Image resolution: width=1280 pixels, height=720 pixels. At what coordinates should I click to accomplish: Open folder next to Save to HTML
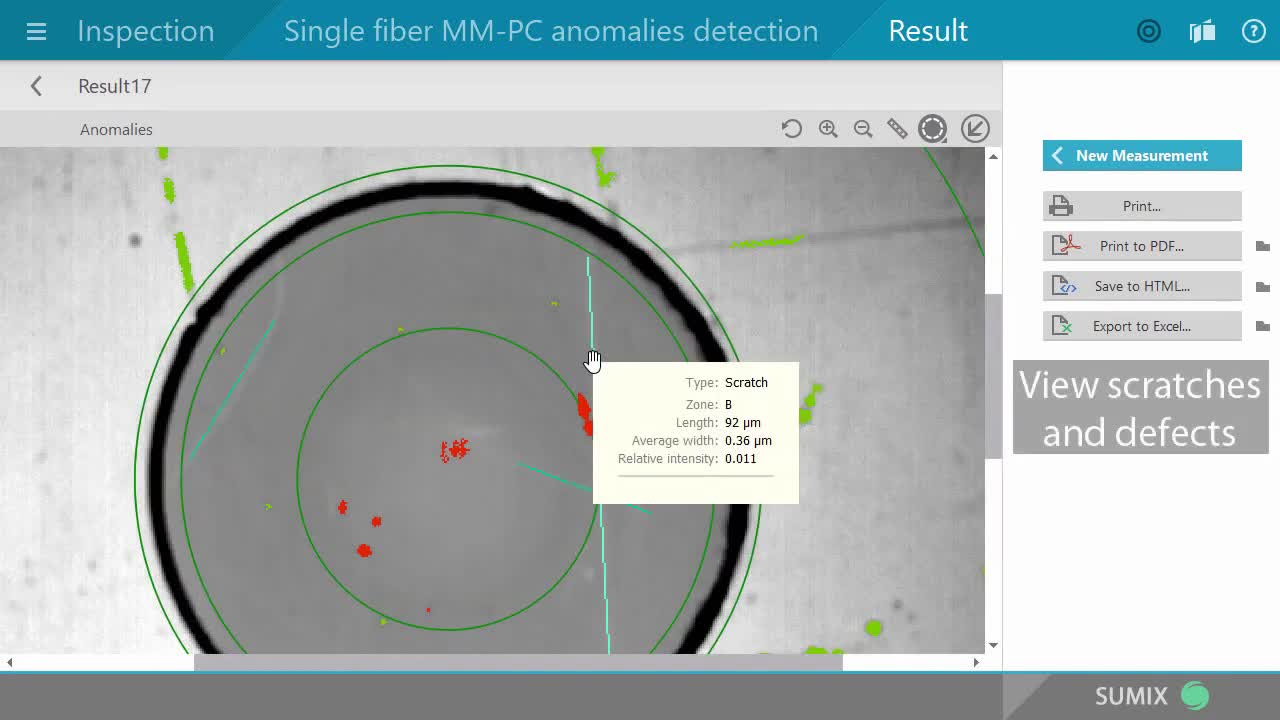click(1263, 286)
